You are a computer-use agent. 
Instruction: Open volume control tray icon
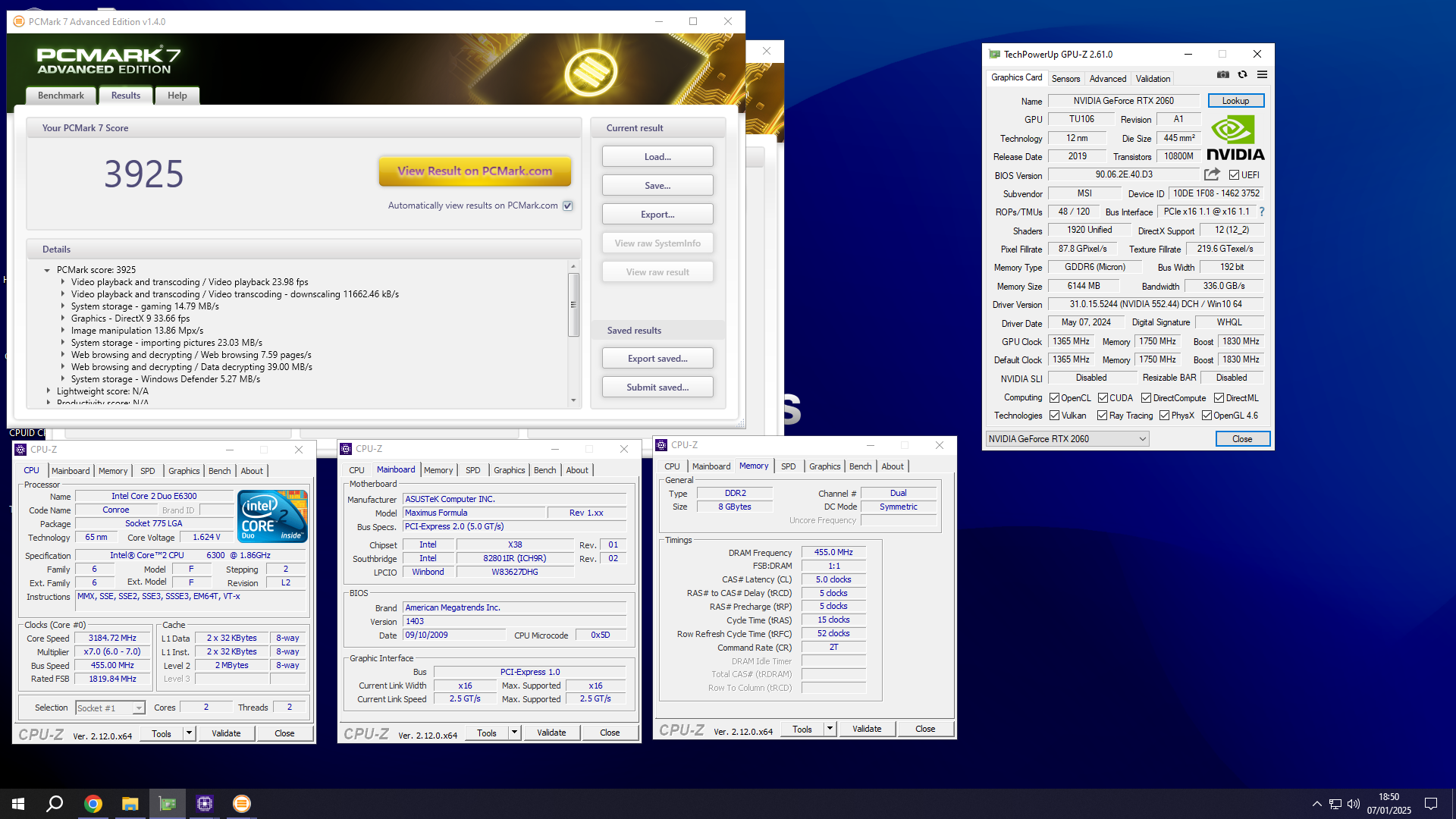coord(1354,804)
